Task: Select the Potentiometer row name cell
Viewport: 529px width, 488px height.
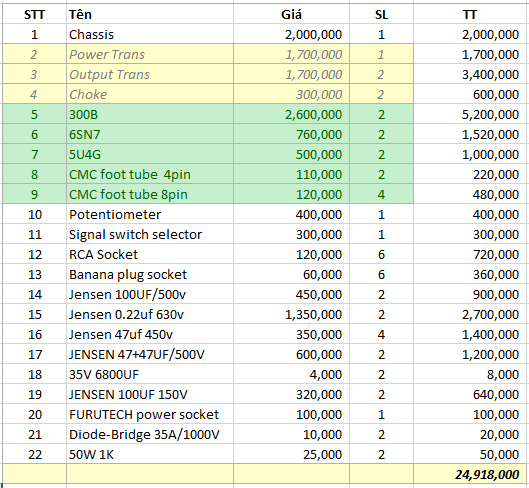Action: click(150, 214)
